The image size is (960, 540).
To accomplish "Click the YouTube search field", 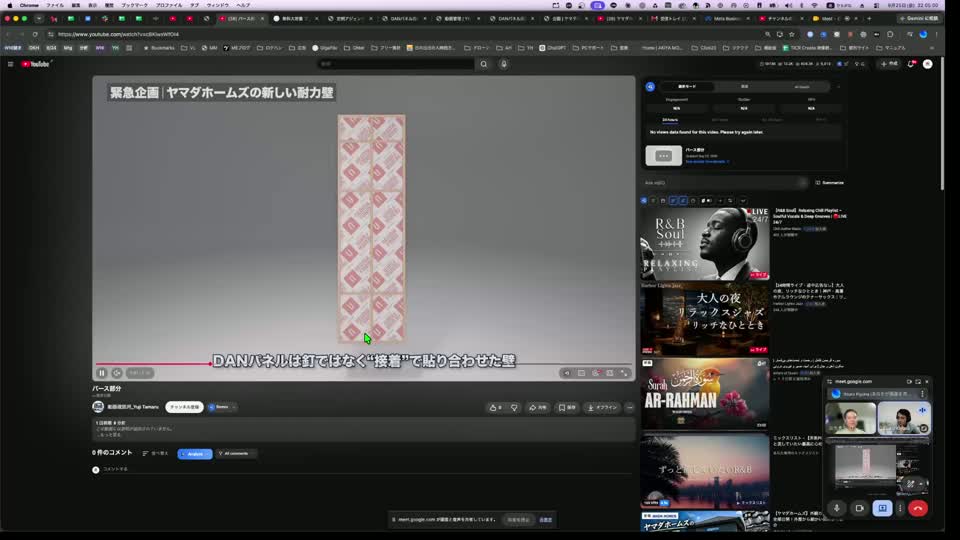I will [396, 64].
